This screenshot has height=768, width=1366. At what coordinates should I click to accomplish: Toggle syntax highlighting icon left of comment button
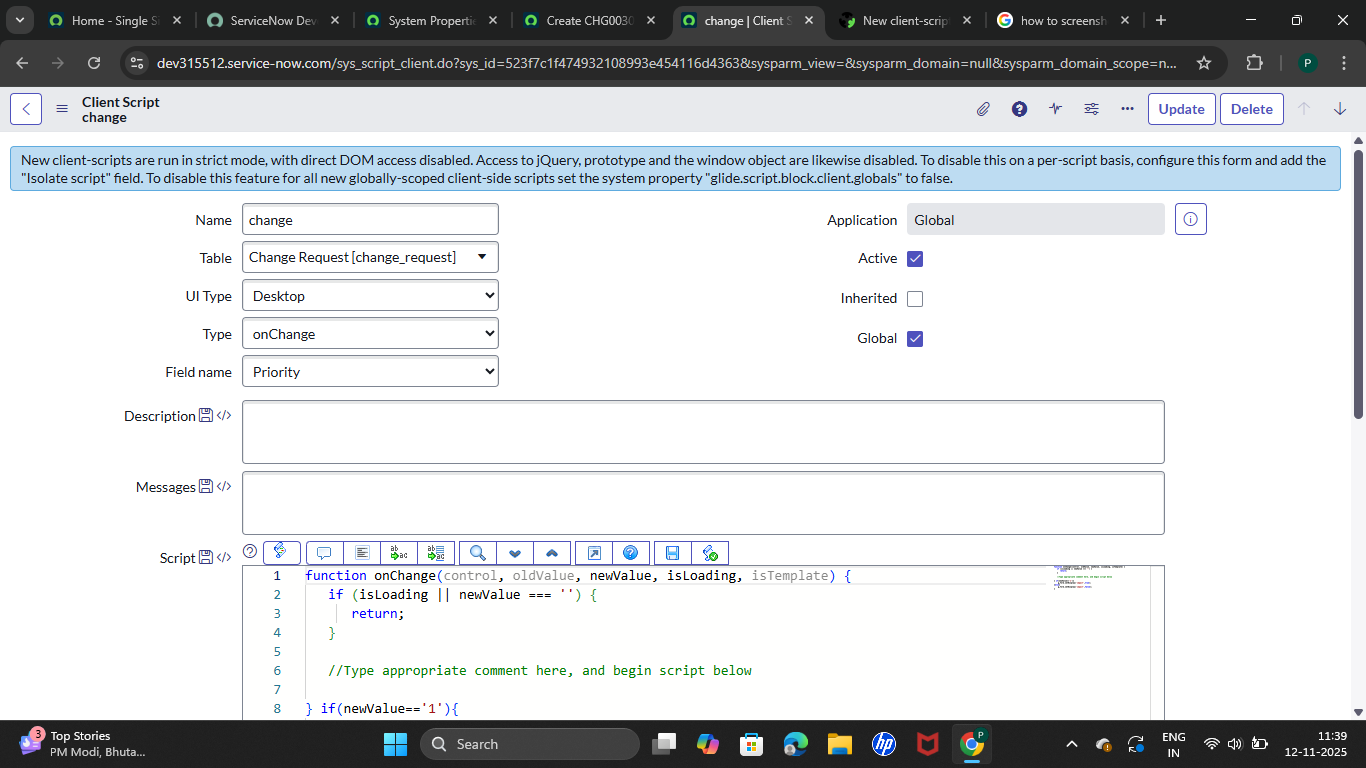tap(281, 551)
